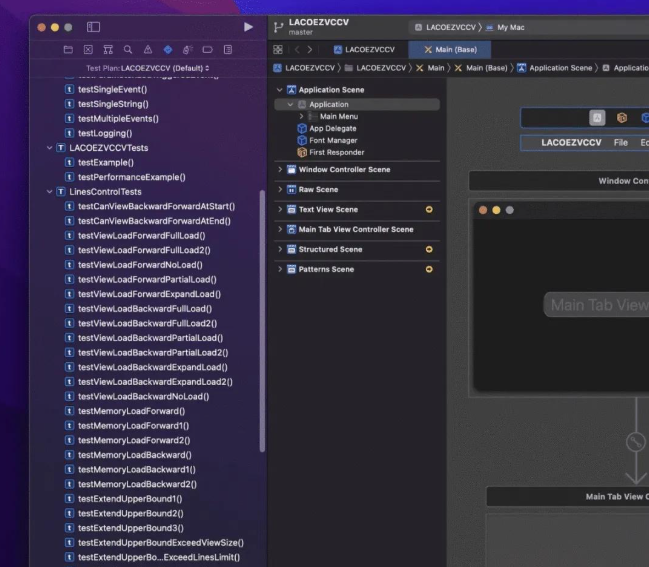Image resolution: width=649 pixels, height=567 pixels.
Task: Click the Patterns Scene warning badge
Action: [429, 269]
